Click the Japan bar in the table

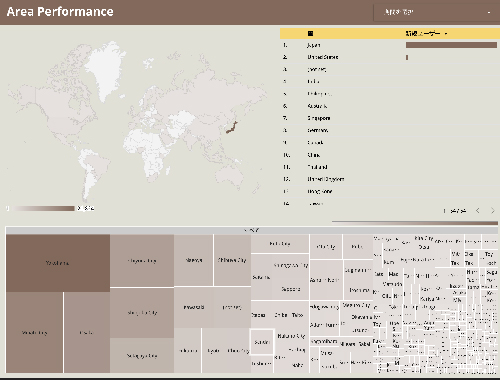[451, 45]
